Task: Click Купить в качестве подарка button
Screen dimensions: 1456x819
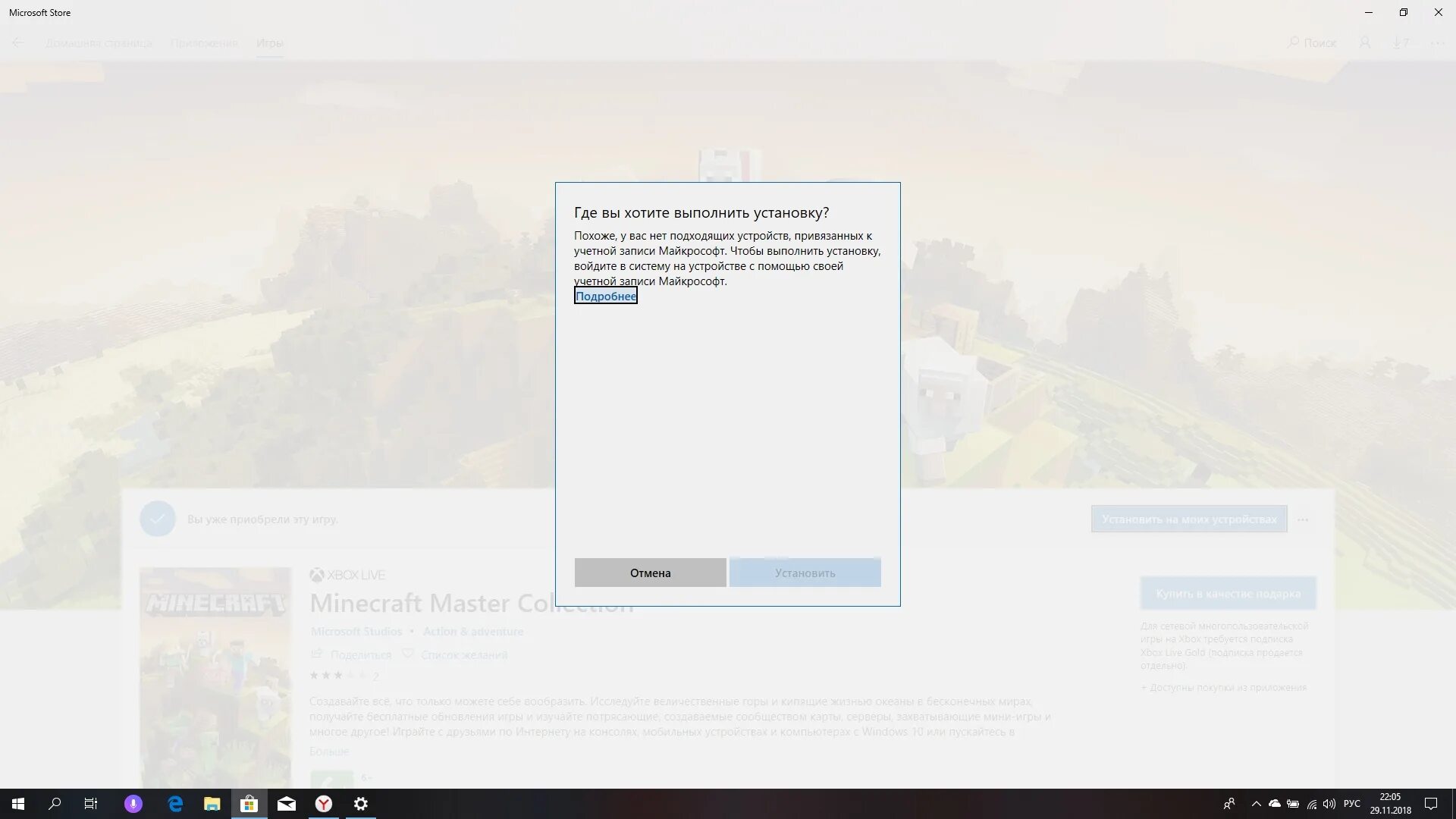Action: (x=1228, y=593)
